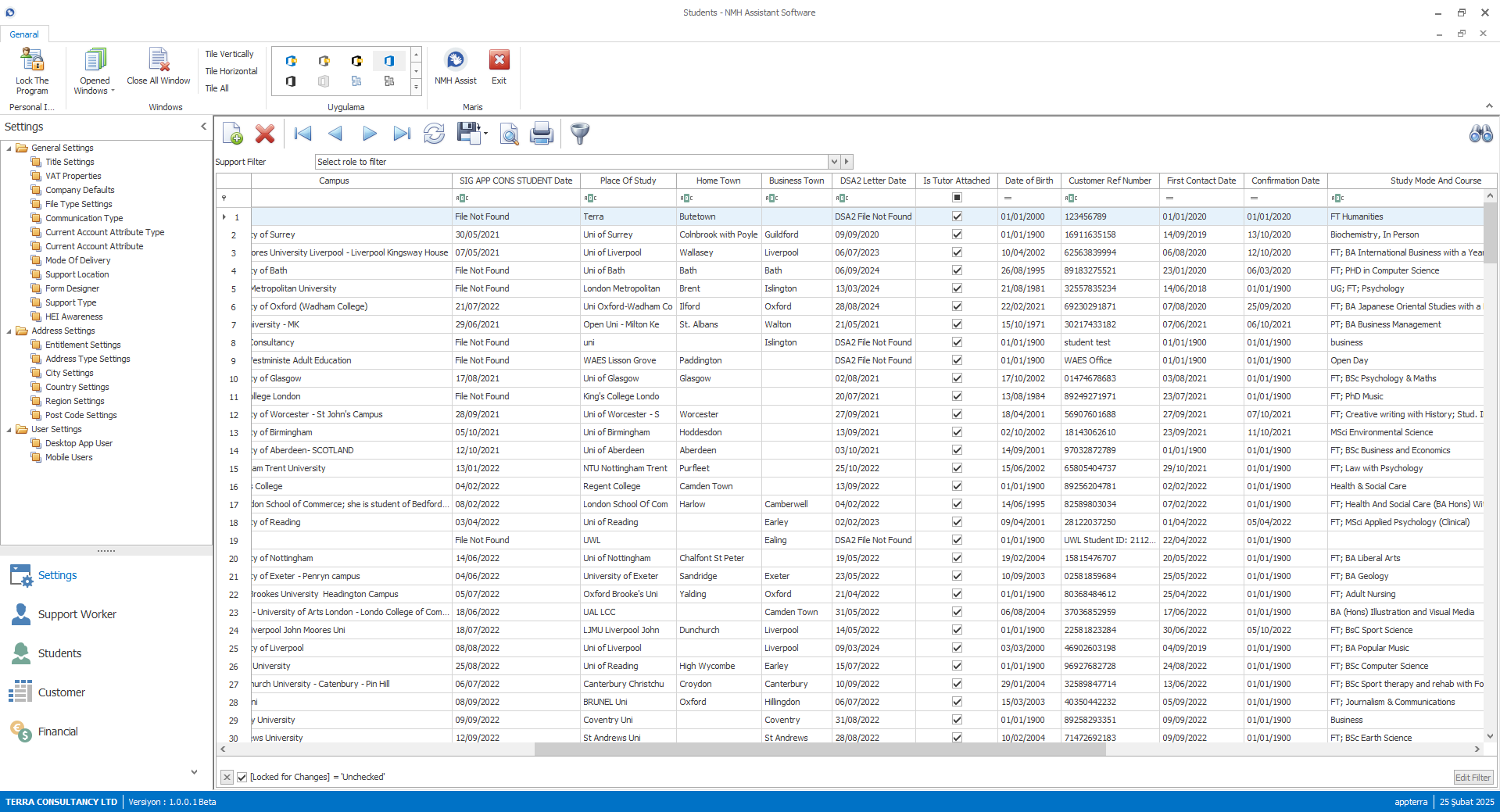1500x812 pixels.
Task: Pick the highlighted blue Office skin icon
Action: [389, 61]
